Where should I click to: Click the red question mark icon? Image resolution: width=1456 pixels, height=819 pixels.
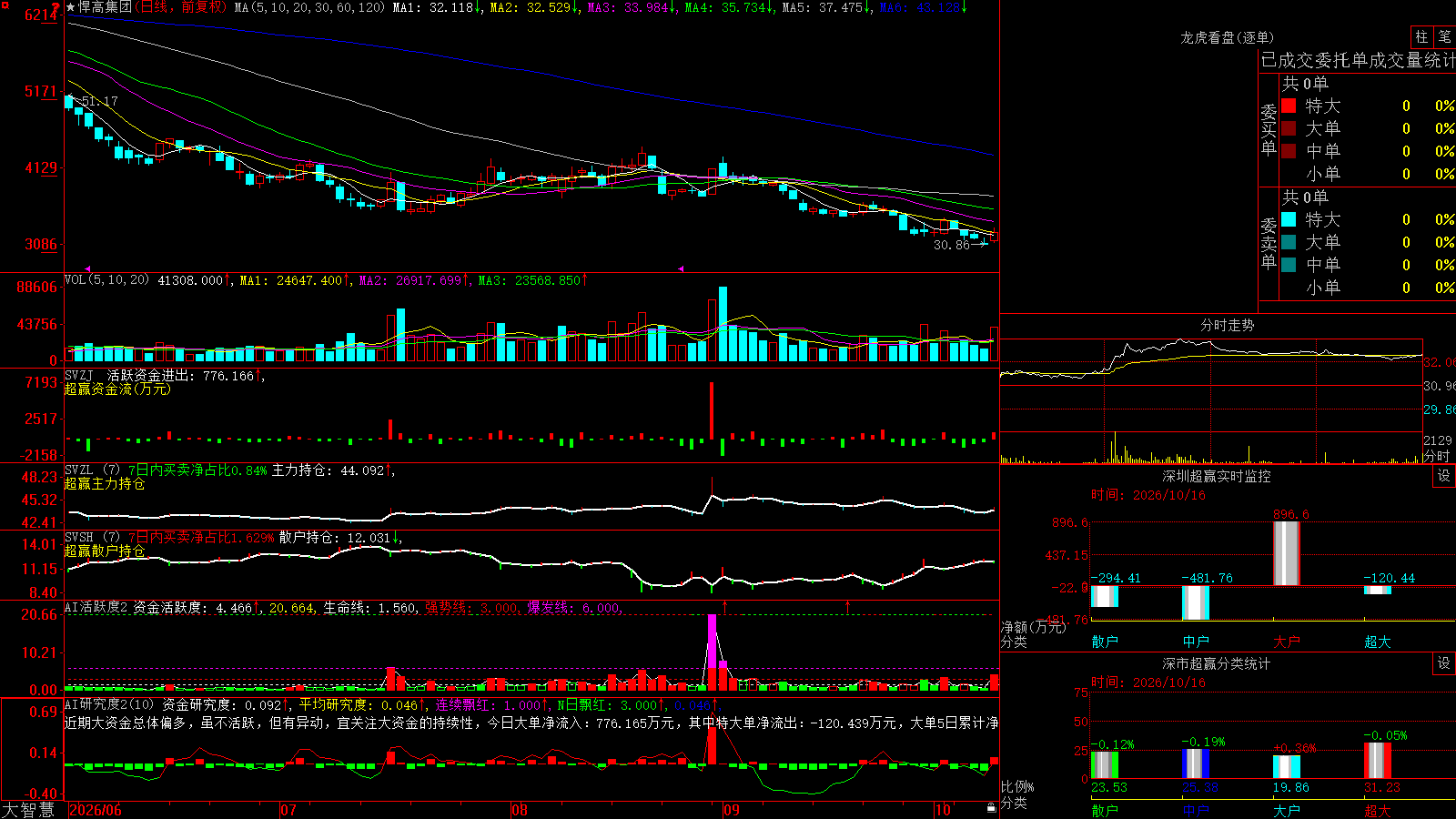pyautogui.click(x=56, y=7)
